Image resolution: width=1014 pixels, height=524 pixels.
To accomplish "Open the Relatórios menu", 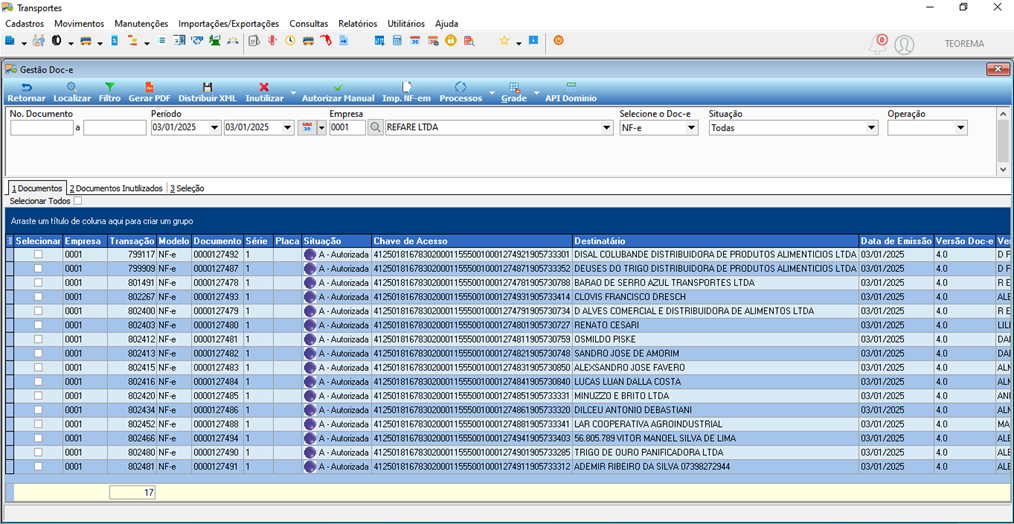I will [x=358, y=23].
